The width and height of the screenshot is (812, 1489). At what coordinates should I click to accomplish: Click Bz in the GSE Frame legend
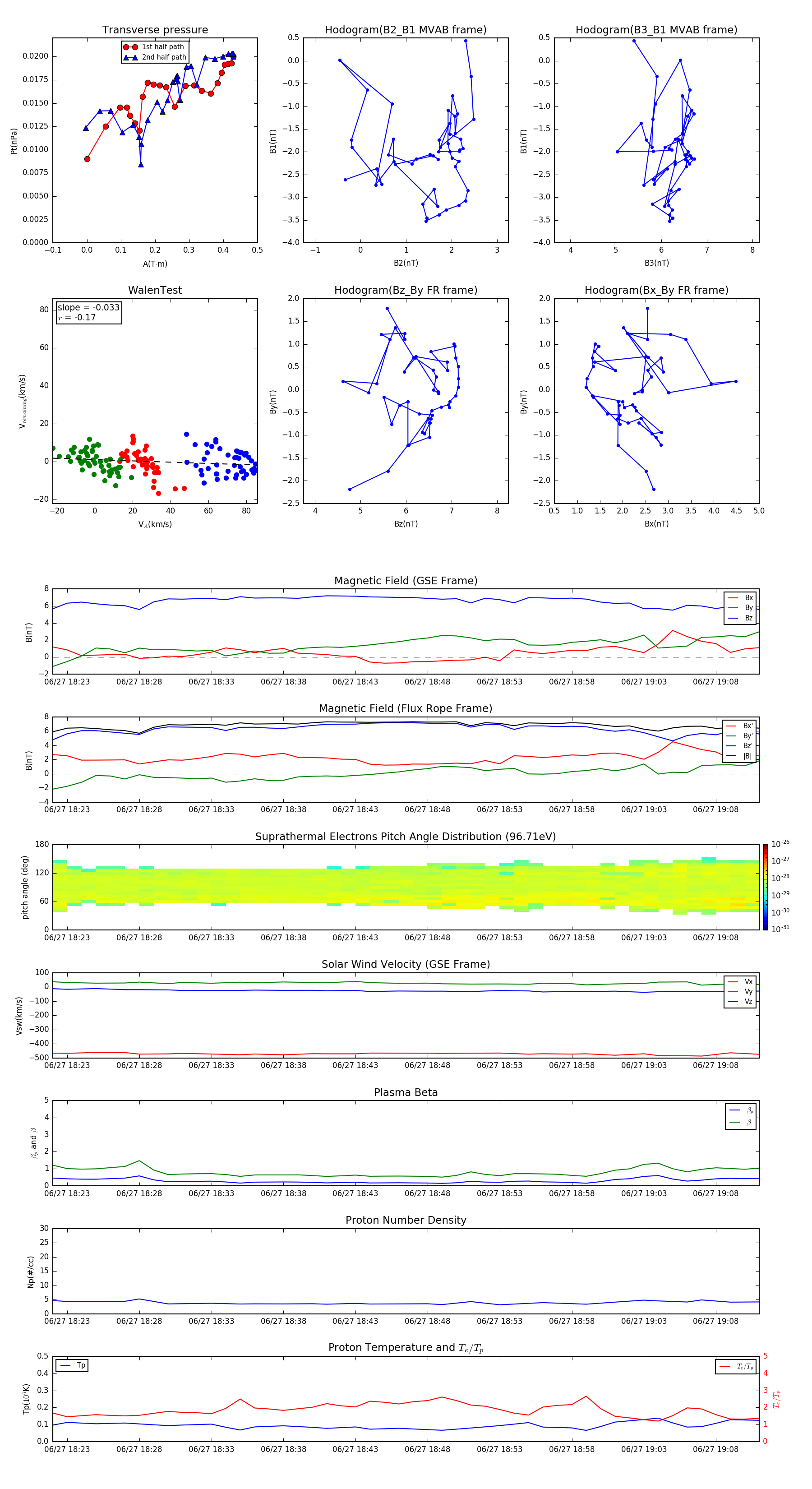coord(740,618)
